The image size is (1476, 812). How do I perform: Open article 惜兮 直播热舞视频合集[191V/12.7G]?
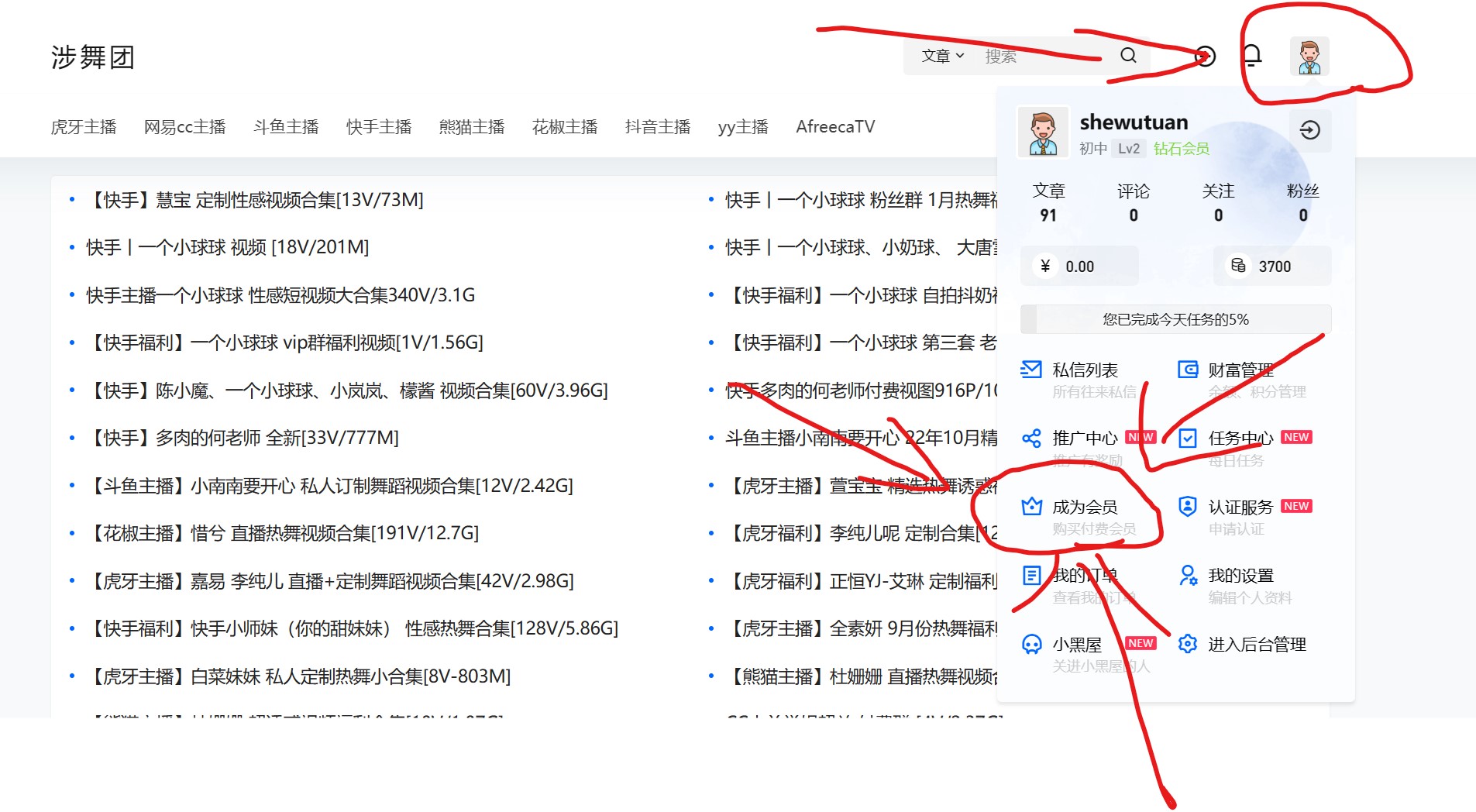pyautogui.click(x=283, y=533)
